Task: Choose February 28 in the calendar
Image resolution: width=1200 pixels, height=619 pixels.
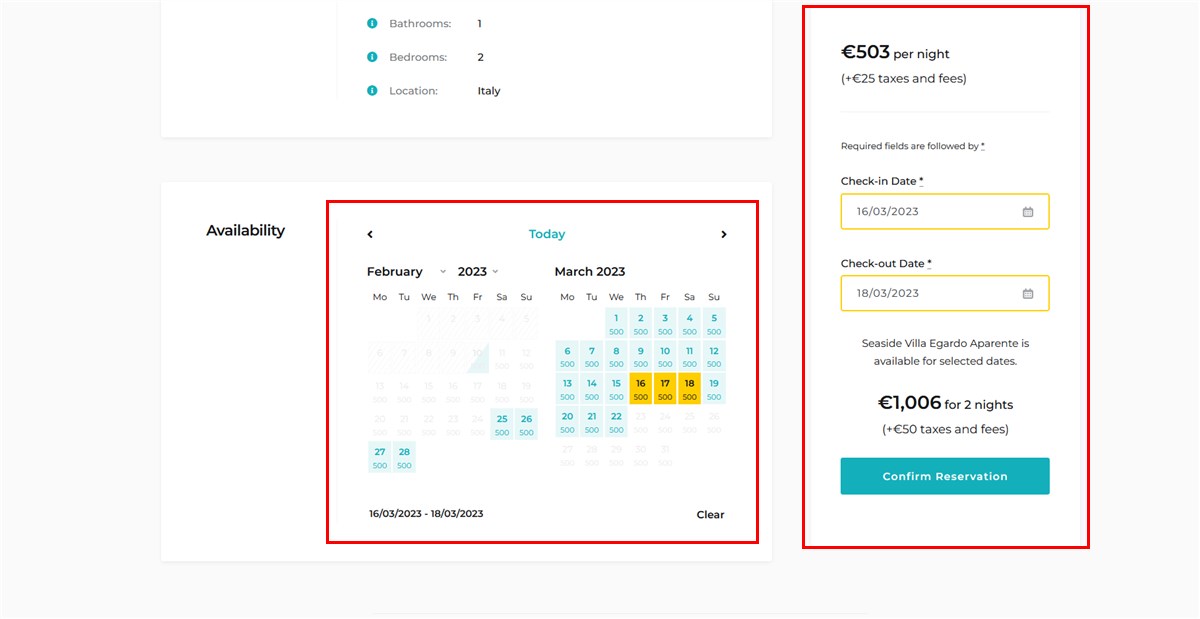Action: [404, 457]
